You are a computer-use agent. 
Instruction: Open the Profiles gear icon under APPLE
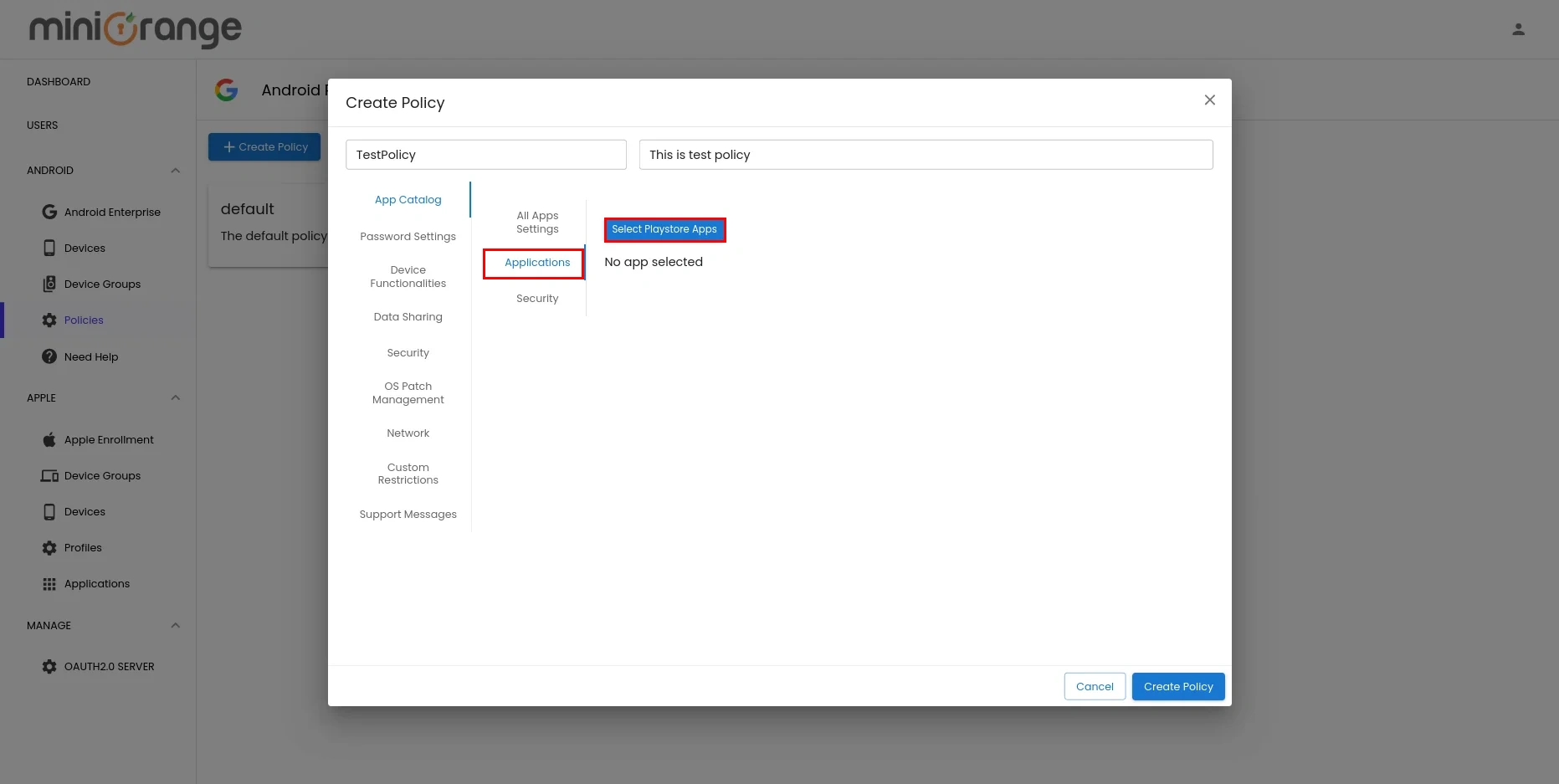[x=49, y=547]
